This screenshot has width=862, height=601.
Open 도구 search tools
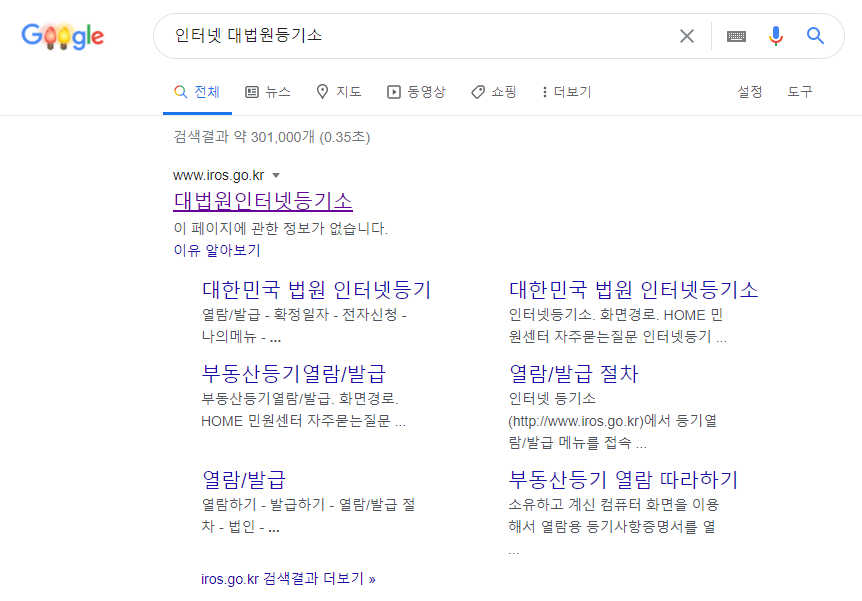click(800, 92)
